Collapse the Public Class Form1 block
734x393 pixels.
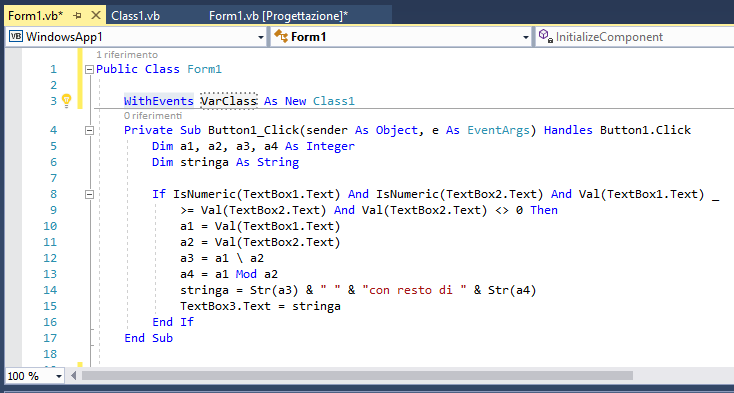(89, 70)
